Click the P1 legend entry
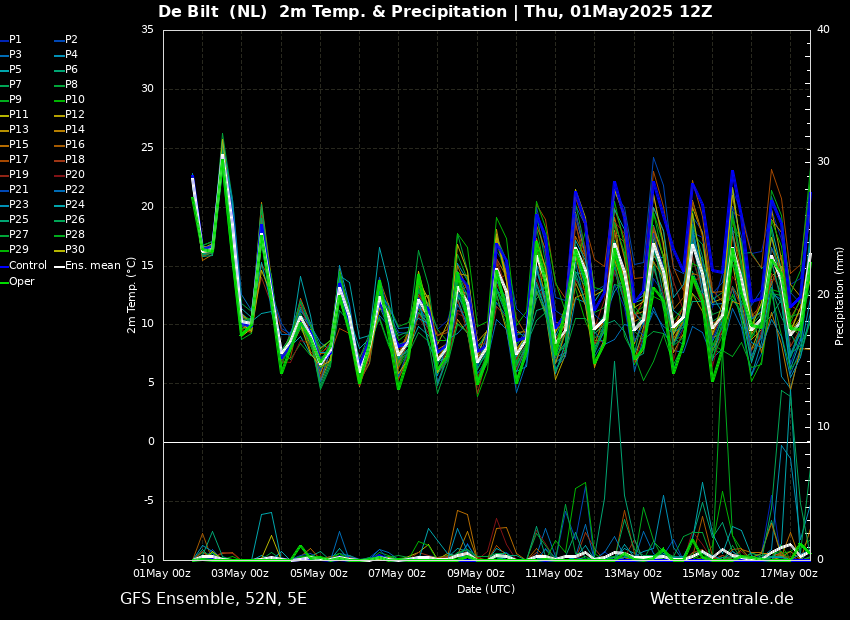The width and height of the screenshot is (850, 620). [15, 40]
